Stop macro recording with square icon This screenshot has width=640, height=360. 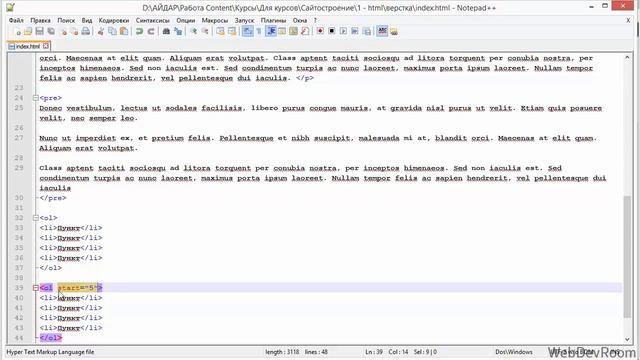[x=332, y=31]
